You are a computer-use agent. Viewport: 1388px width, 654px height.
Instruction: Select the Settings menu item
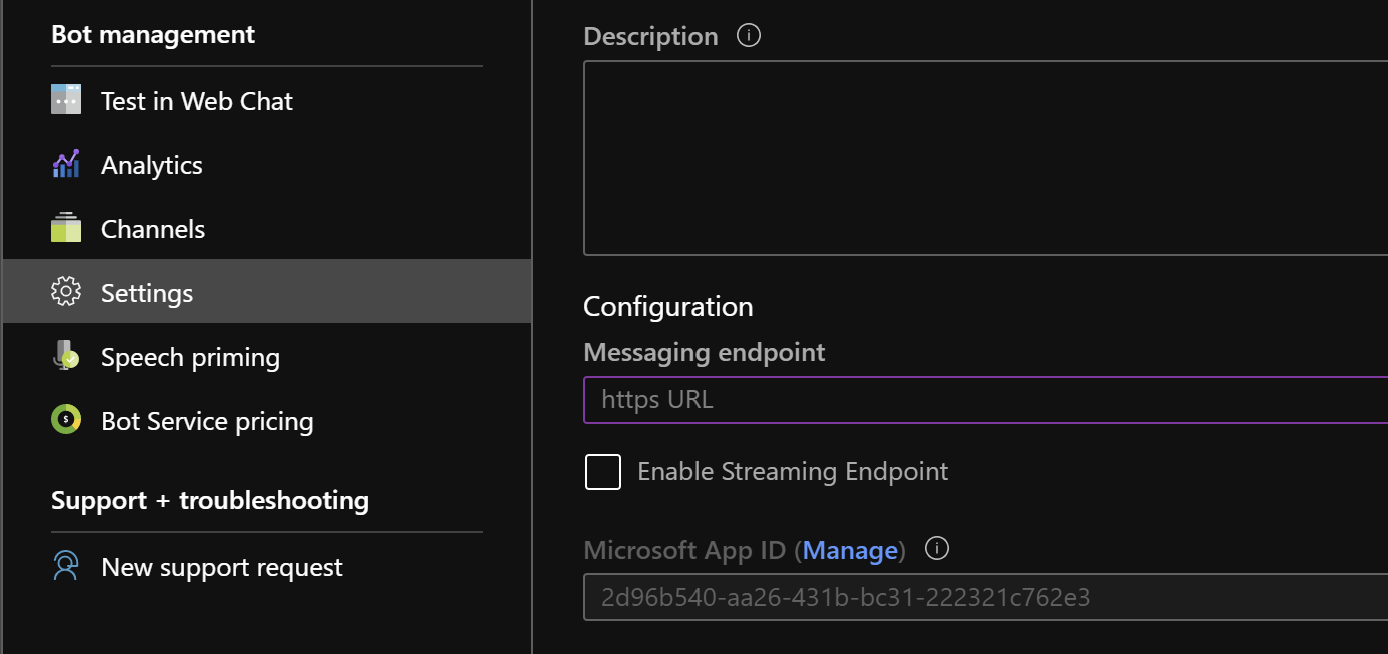pos(267,292)
